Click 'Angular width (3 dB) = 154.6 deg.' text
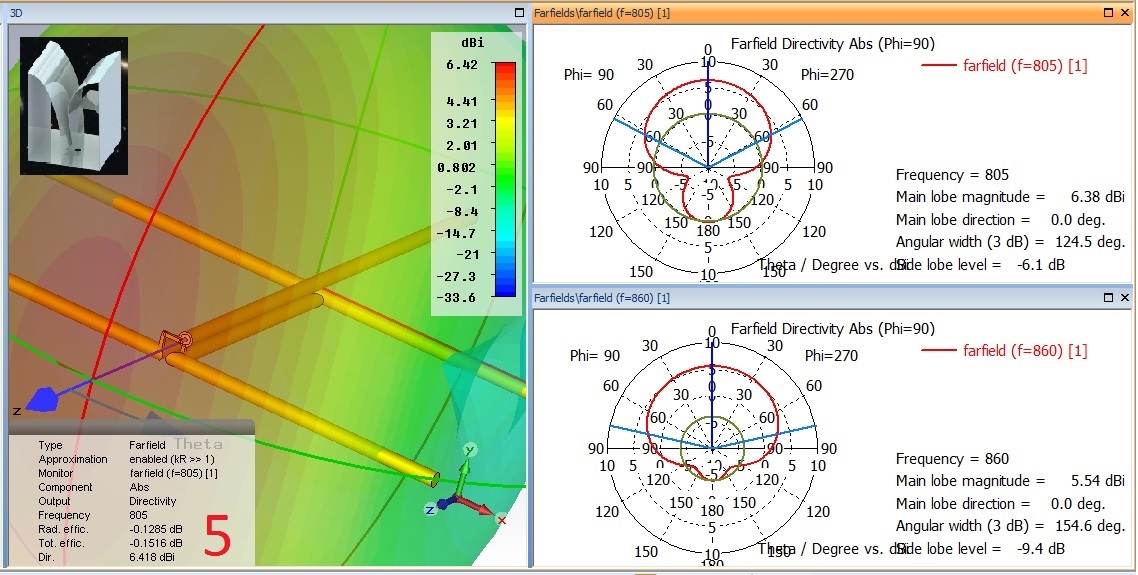Image resolution: width=1138 pixels, height=575 pixels. [1010, 526]
